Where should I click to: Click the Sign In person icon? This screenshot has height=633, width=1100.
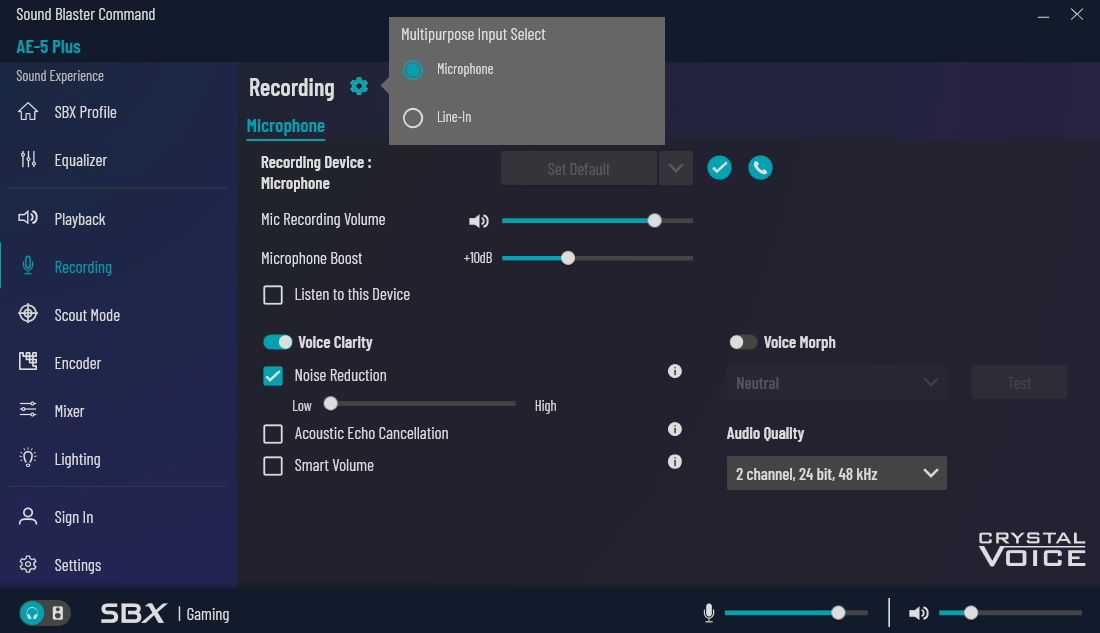coord(28,517)
